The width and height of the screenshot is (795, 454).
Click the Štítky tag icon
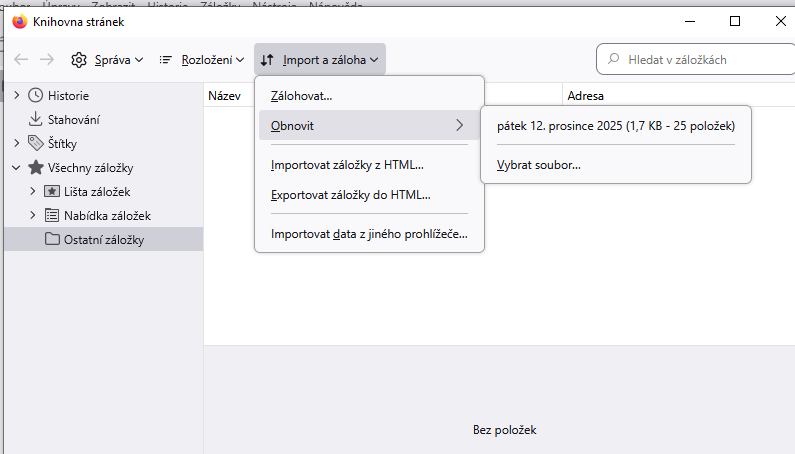(x=36, y=144)
